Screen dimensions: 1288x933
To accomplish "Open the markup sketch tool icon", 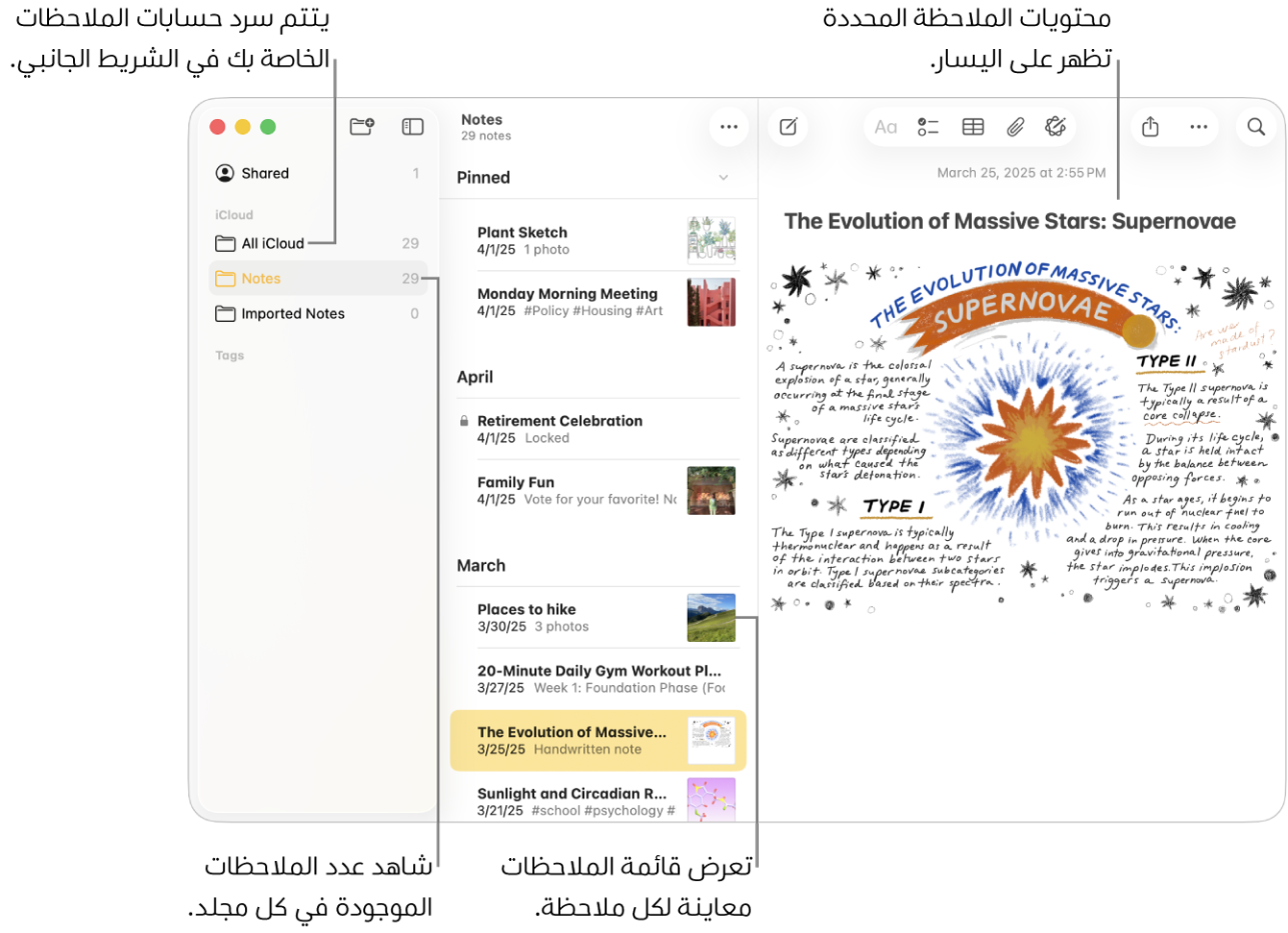I will pyautogui.click(x=1056, y=127).
